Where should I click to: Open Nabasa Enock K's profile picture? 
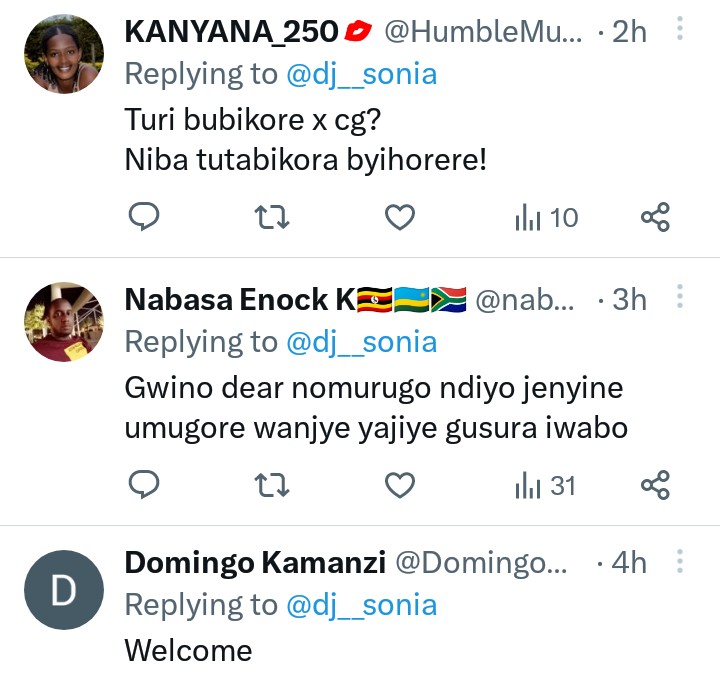[x=63, y=321]
